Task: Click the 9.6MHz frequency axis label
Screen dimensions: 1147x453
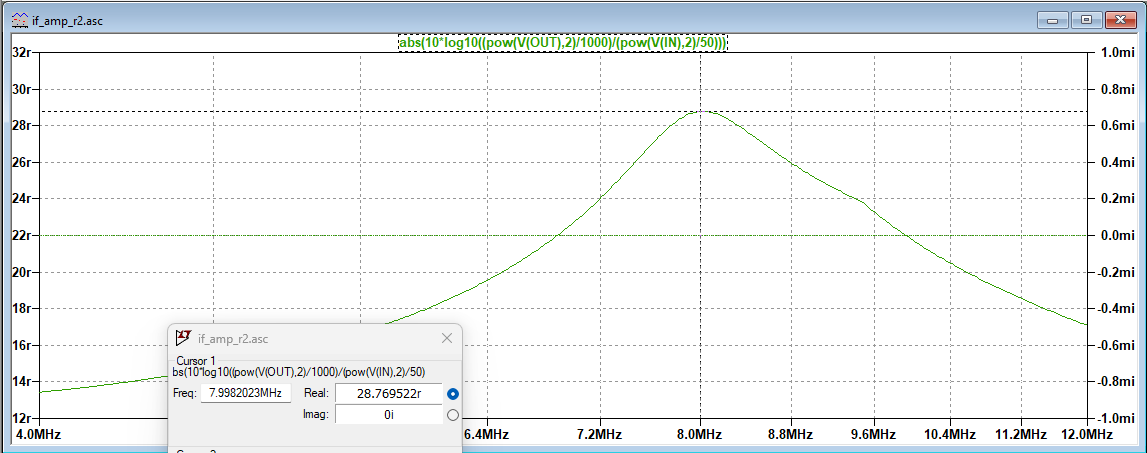Action: point(873,434)
